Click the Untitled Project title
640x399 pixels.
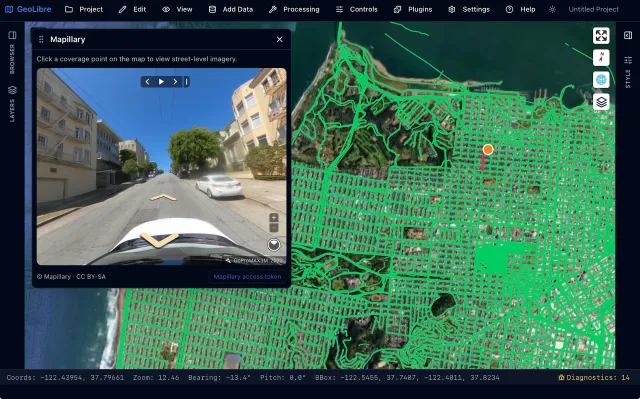tap(593, 9)
